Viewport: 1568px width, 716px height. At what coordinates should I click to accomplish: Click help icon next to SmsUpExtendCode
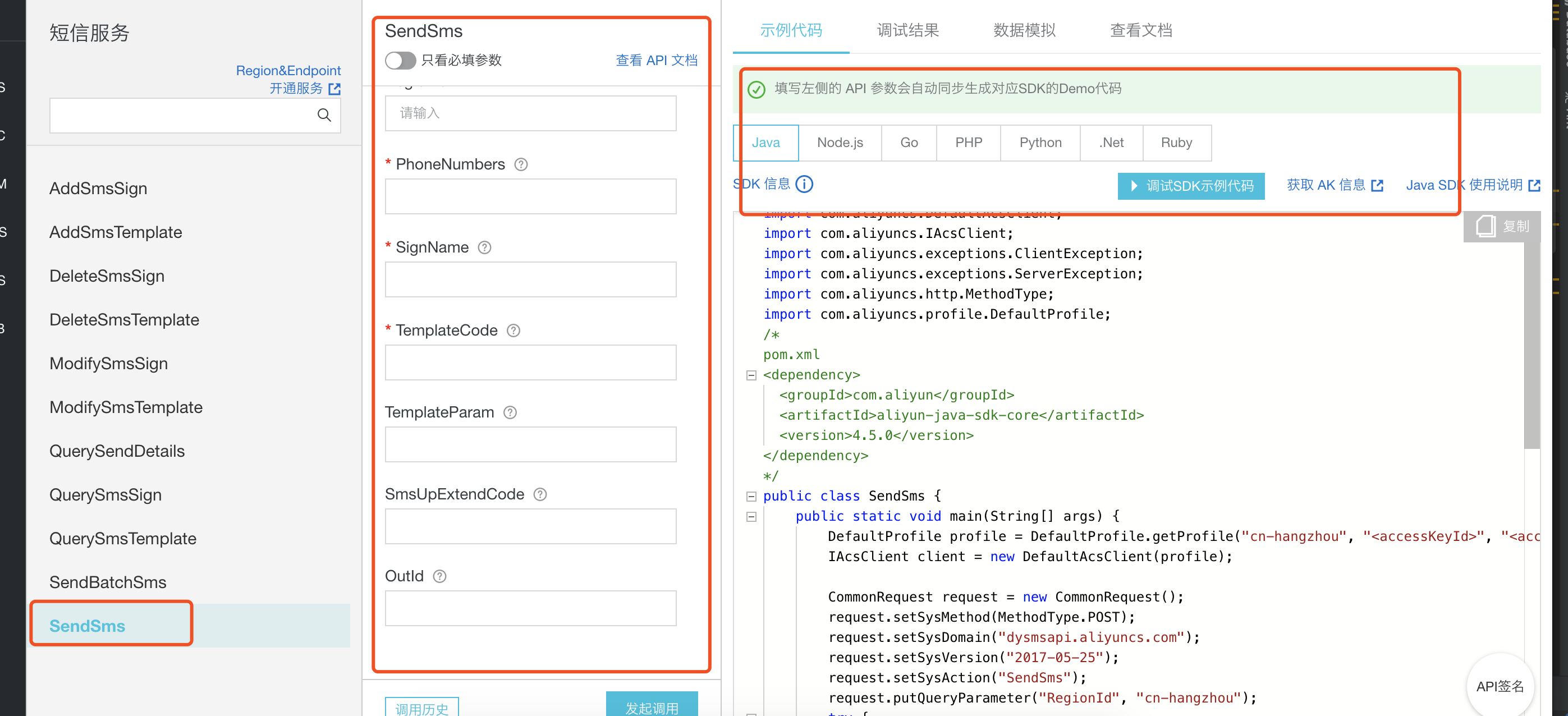540,494
